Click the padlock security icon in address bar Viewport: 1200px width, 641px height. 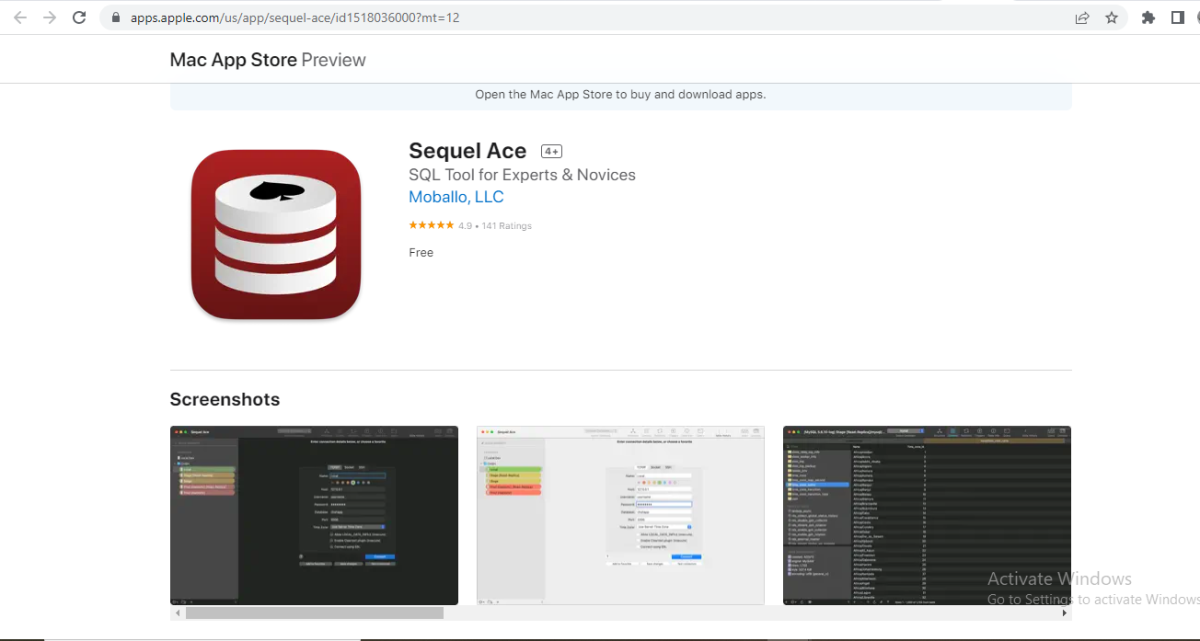(x=115, y=17)
